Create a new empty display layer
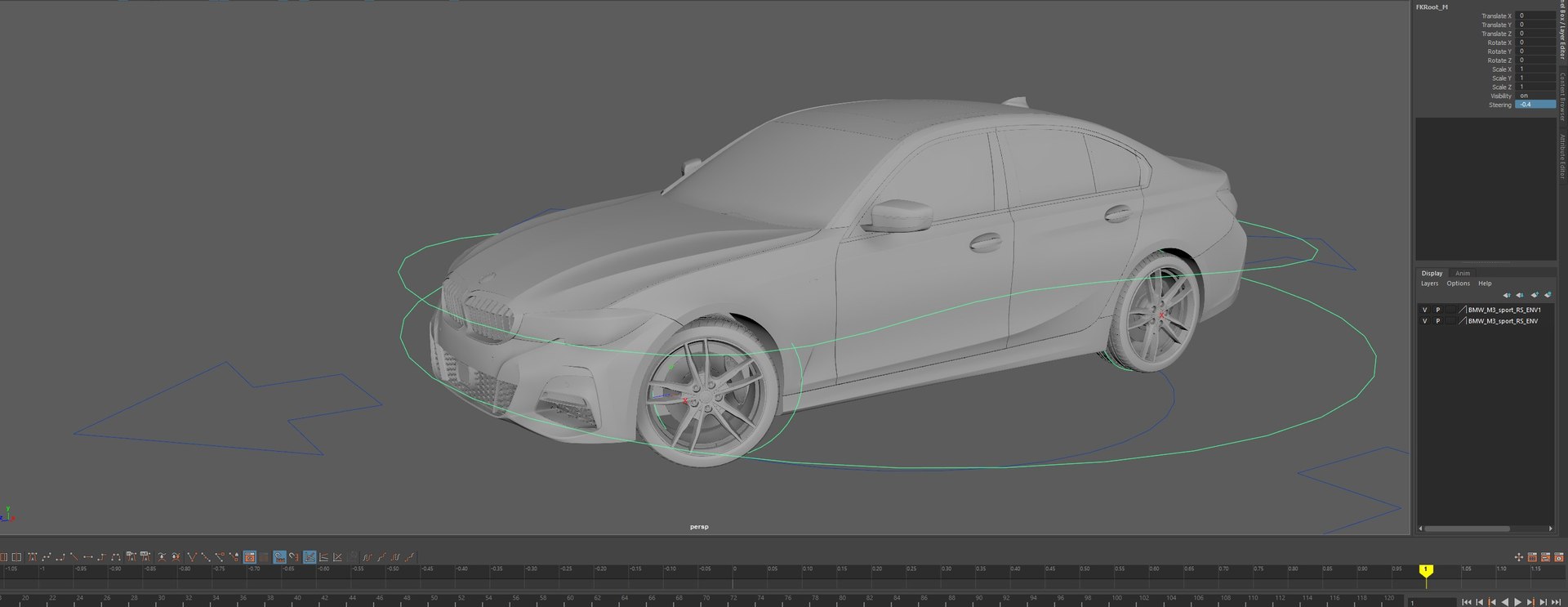The image size is (1568, 607). click(x=1535, y=295)
